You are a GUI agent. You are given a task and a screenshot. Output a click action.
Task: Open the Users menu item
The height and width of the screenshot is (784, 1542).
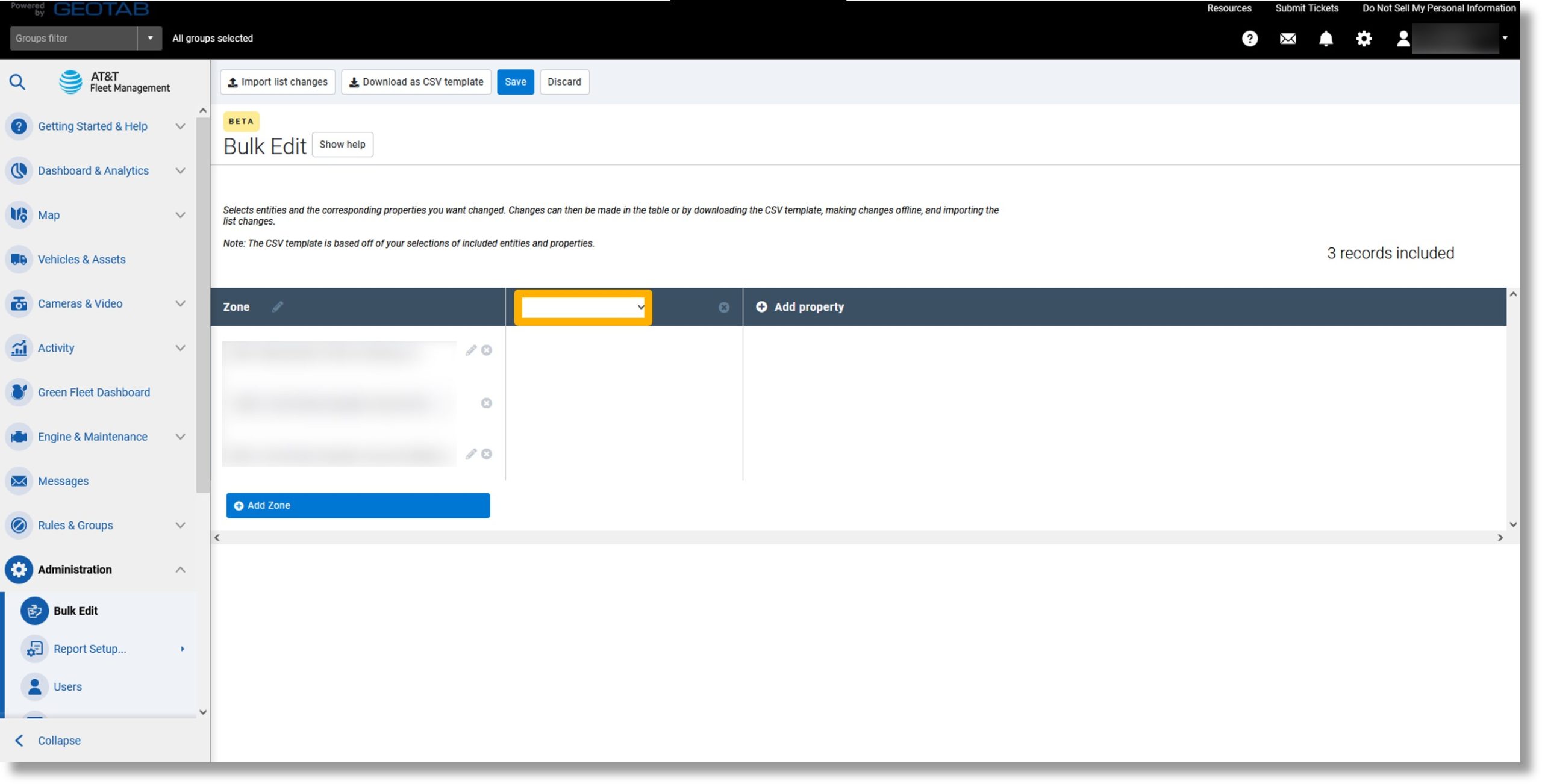click(x=67, y=687)
